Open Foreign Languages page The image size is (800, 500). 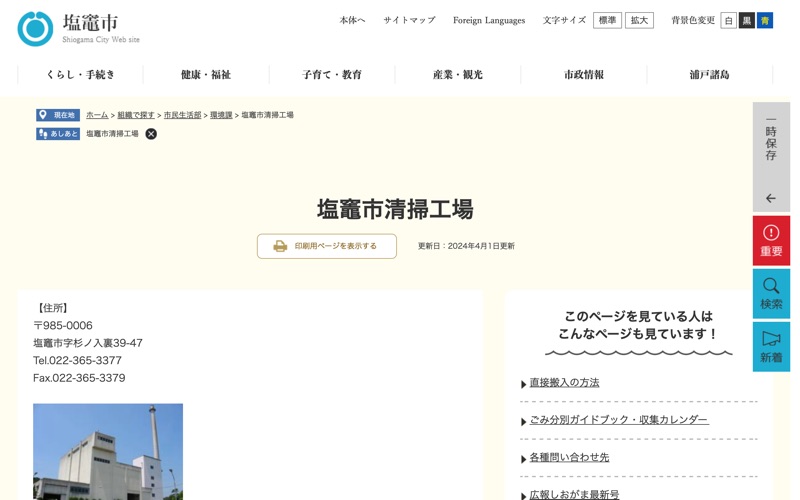coord(489,20)
